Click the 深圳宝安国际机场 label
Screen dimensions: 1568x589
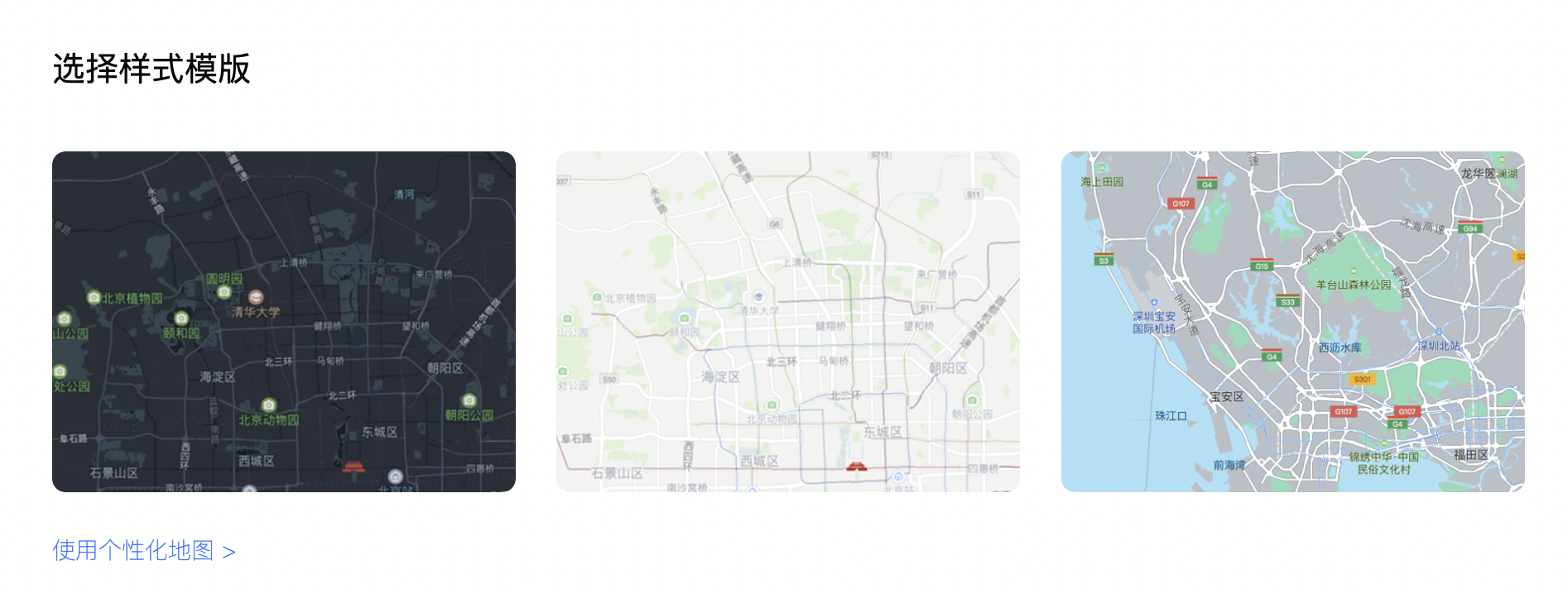pyautogui.click(x=1154, y=323)
